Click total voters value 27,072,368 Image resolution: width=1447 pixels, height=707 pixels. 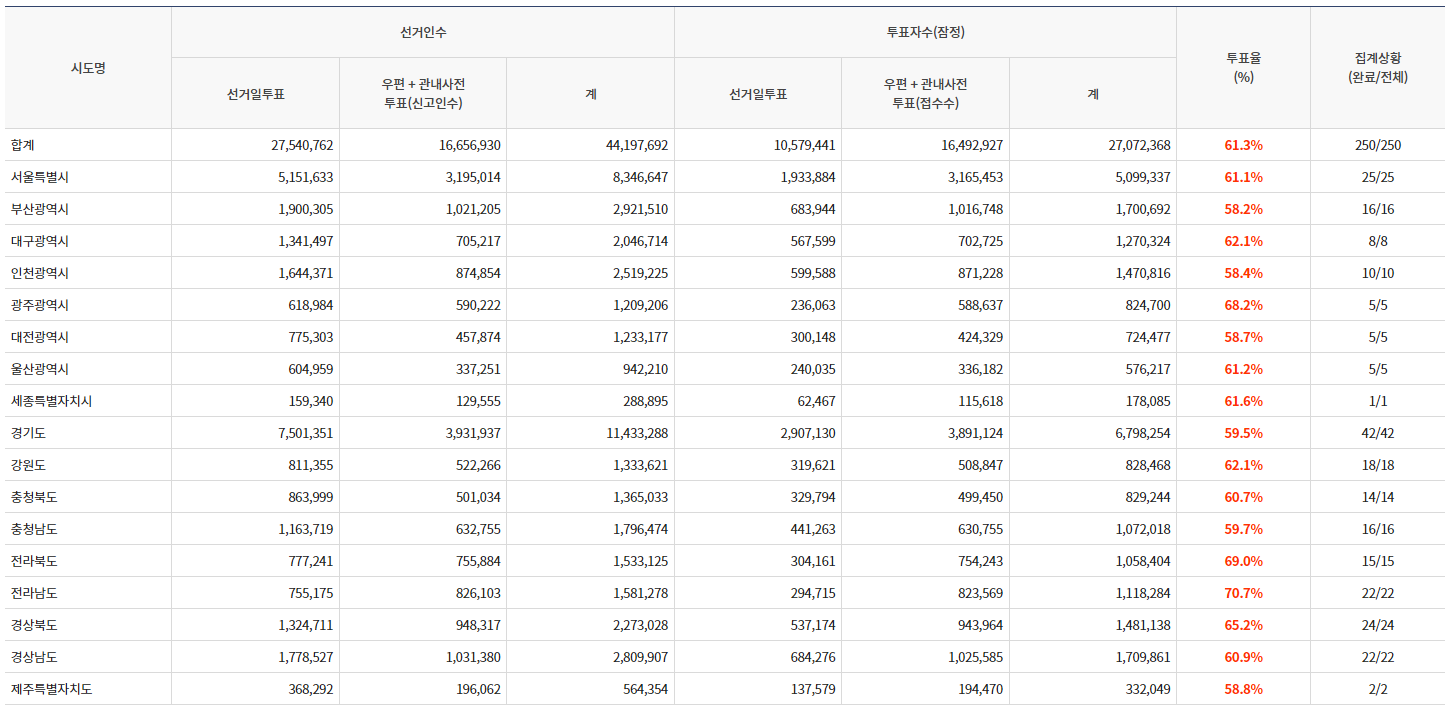pos(1138,145)
